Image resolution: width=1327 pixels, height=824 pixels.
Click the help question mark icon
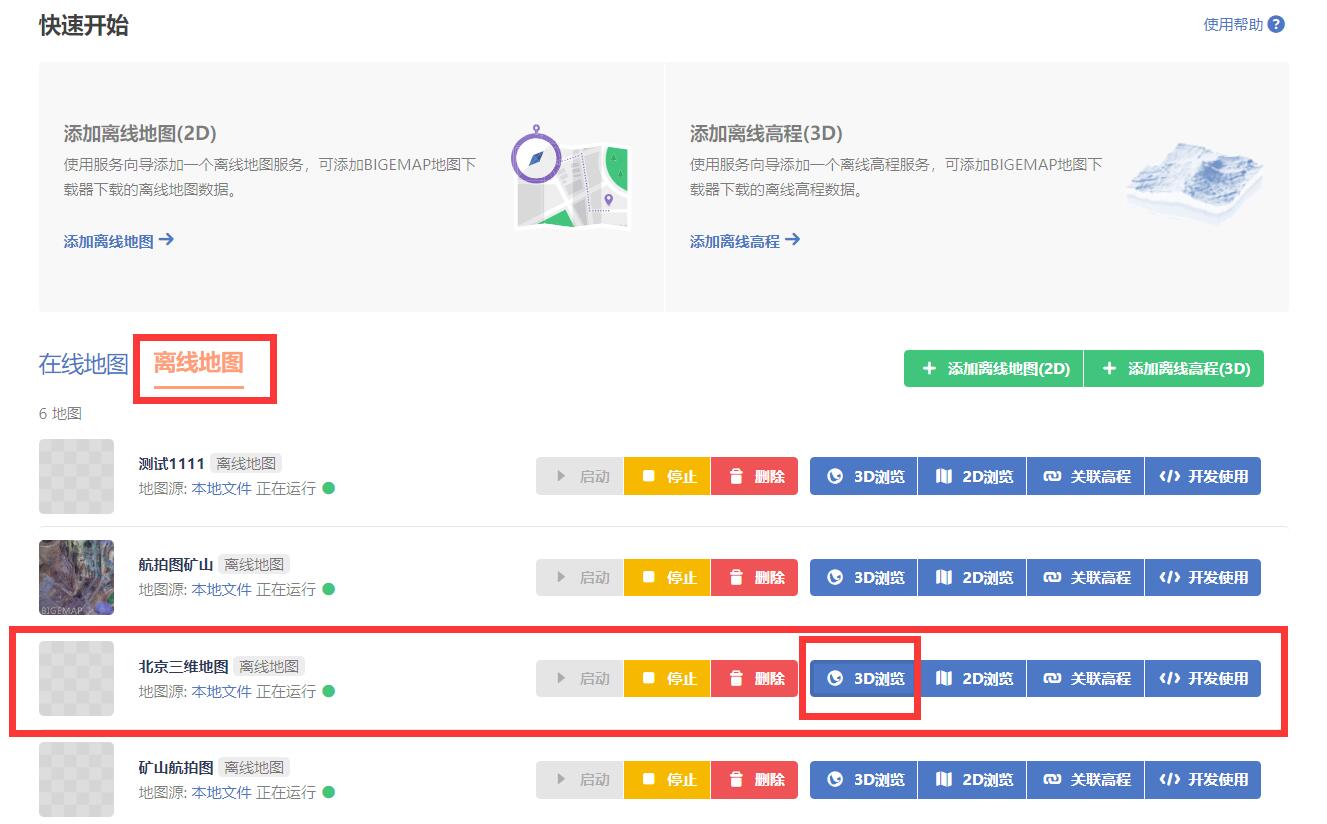pyautogui.click(x=1276, y=24)
